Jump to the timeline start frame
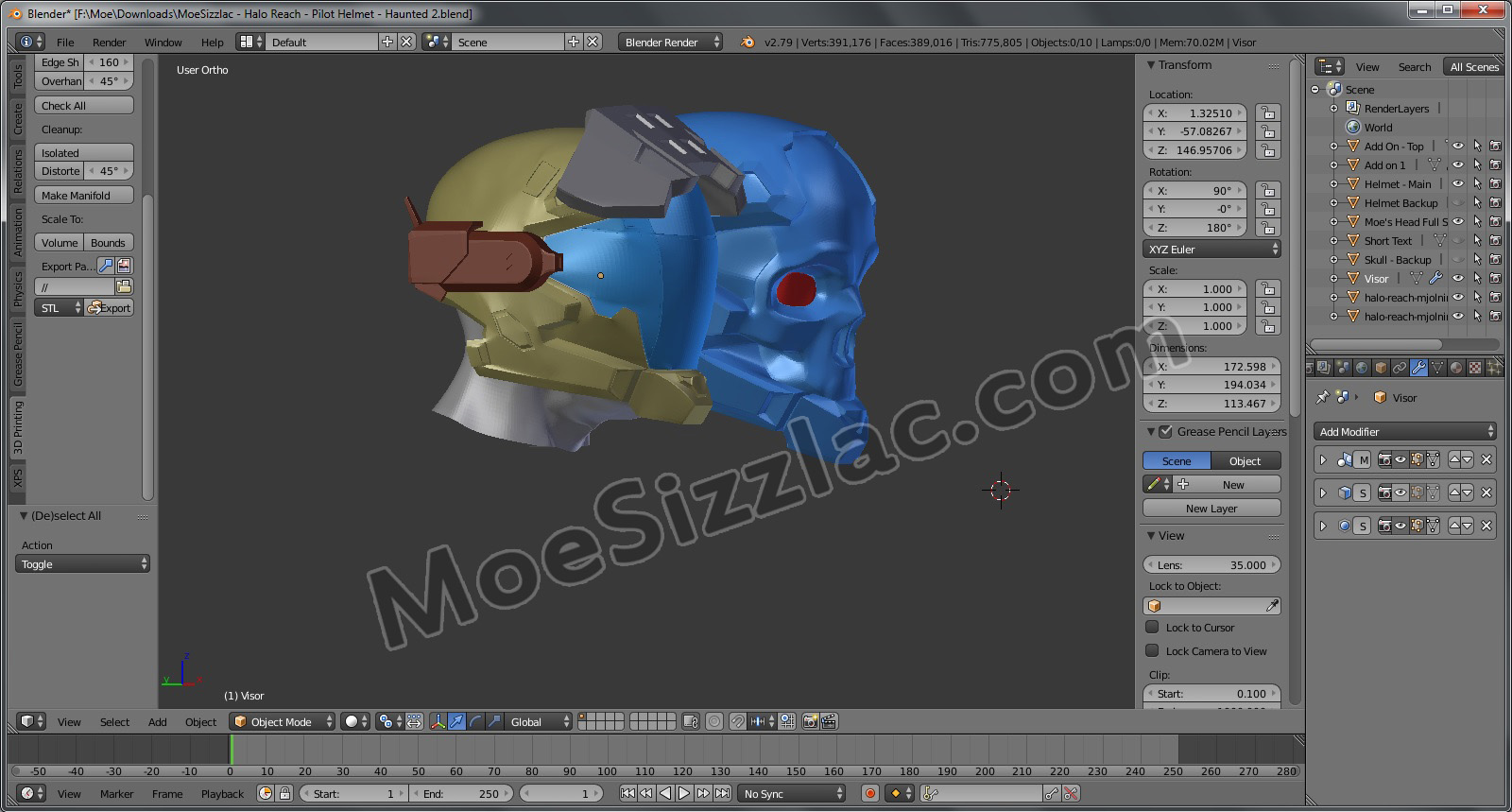This screenshot has width=1512, height=812. click(627, 794)
